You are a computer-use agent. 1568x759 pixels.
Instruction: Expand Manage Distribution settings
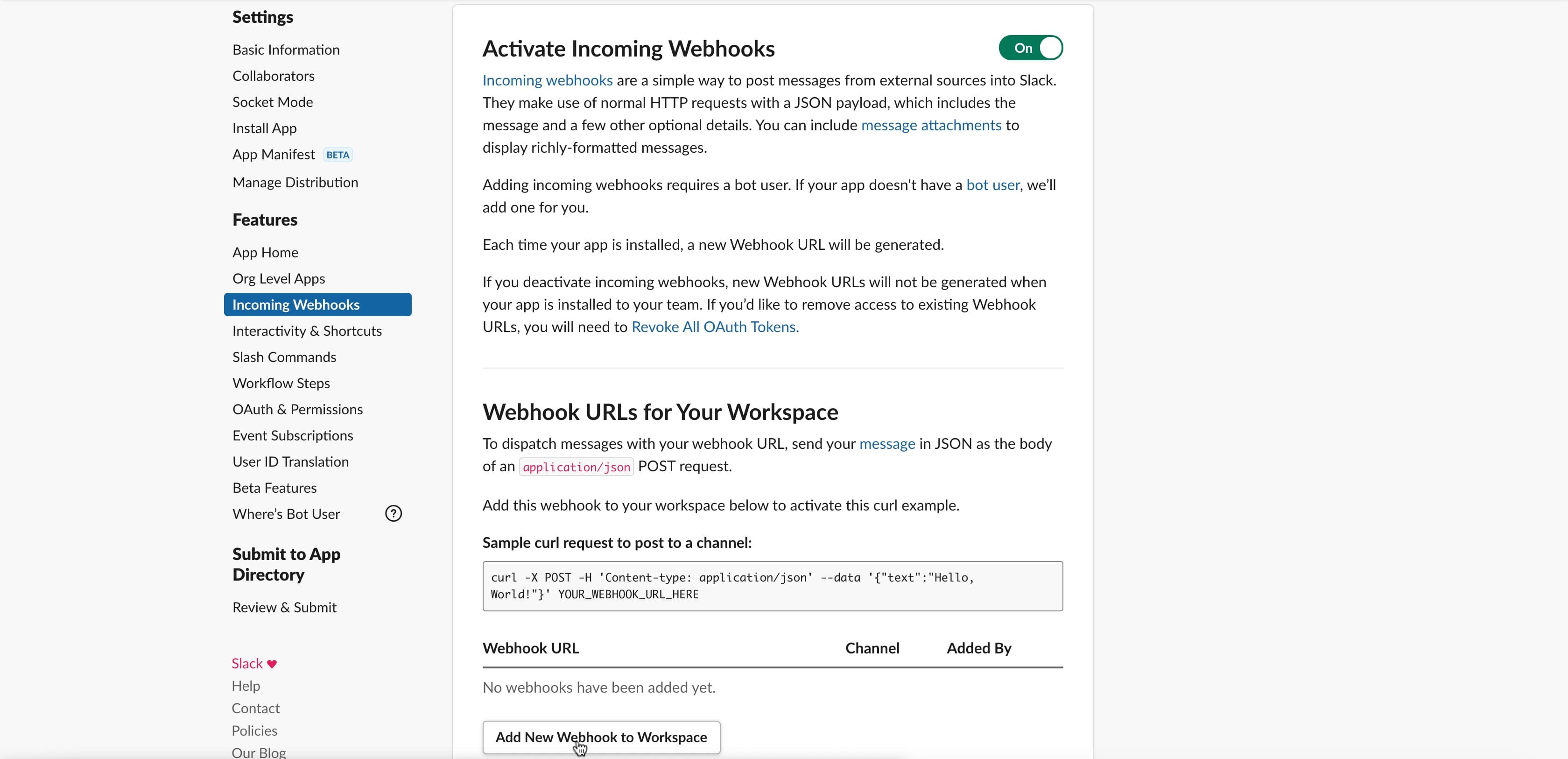point(295,182)
